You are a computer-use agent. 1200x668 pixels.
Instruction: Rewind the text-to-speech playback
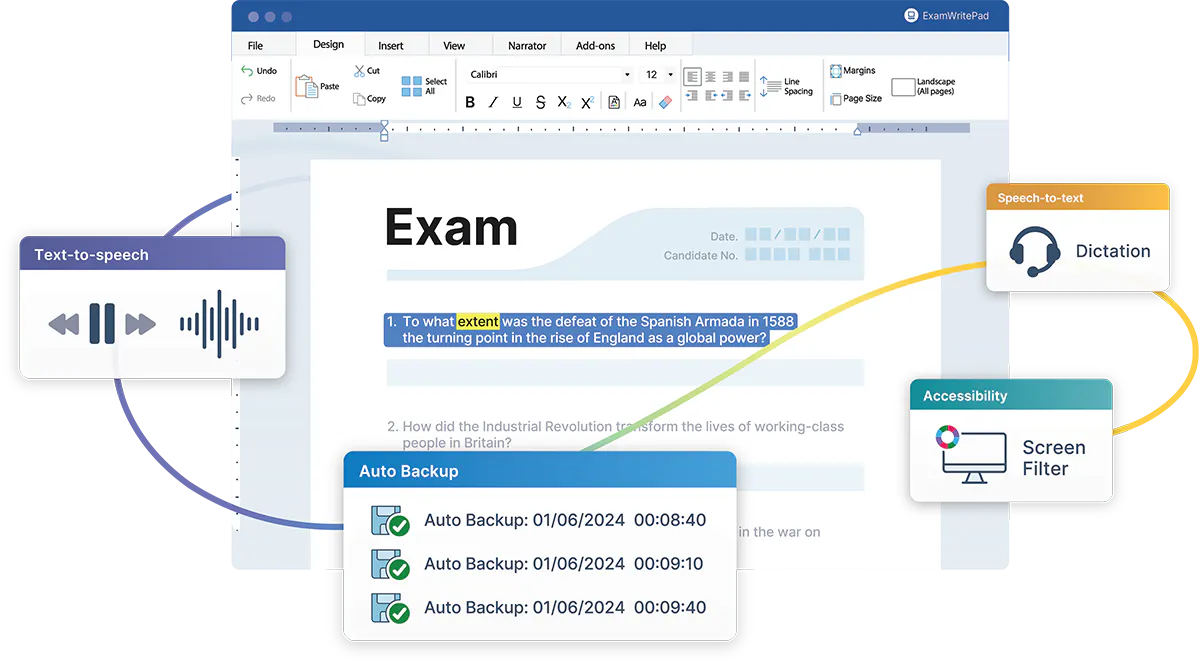pos(63,324)
